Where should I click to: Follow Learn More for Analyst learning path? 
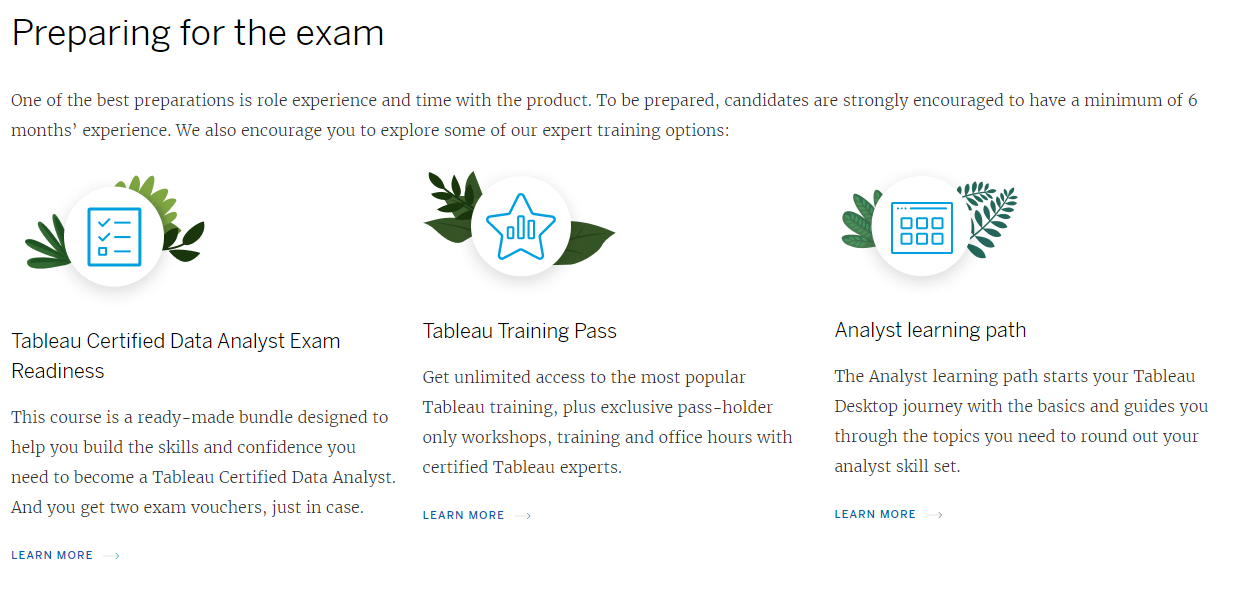pyautogui.click(x=875, y=515)
